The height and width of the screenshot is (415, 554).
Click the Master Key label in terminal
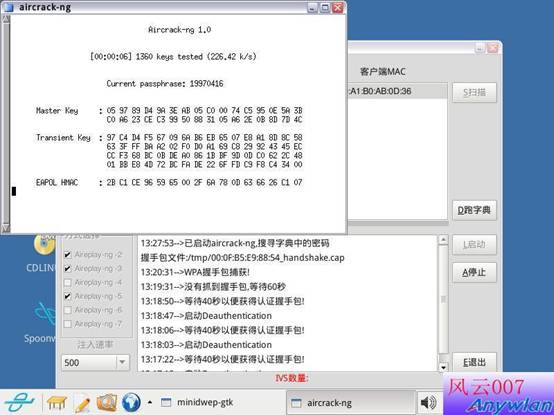57,111
